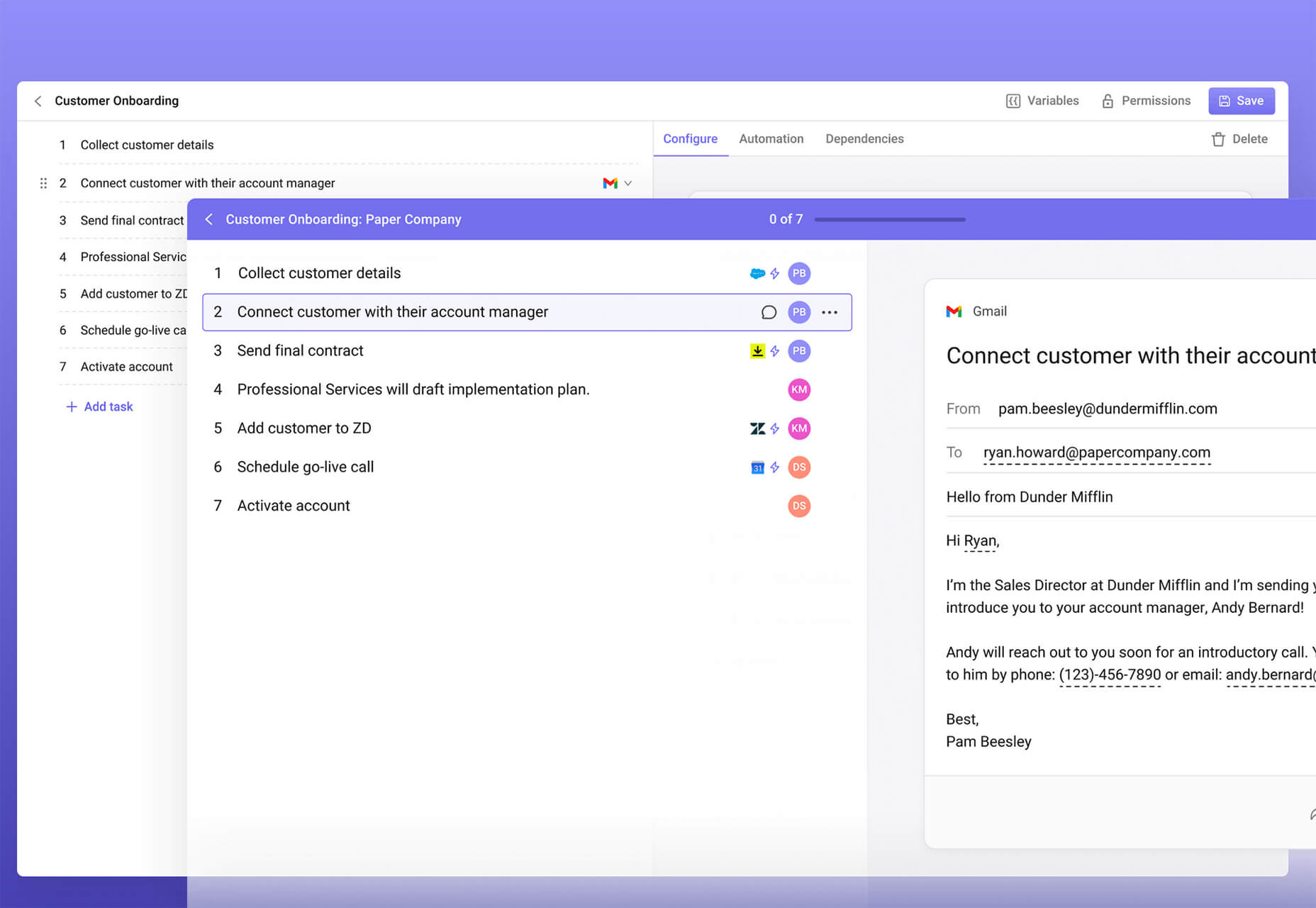The width and height of the screenshot is (1316, 908).
Task: Click the 0 of 7 progress bar
Action: 890,220
